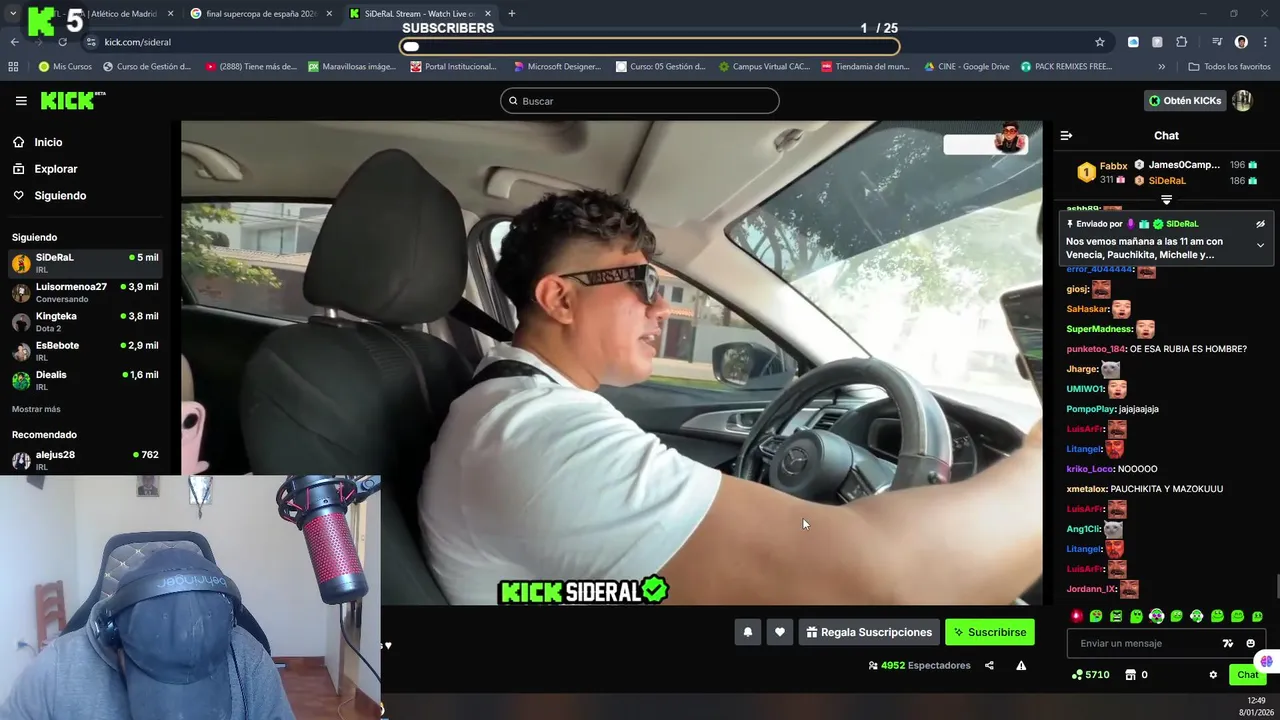Click the subscribers goal progress bar
This screenshot has height=720, width=1280.
point(650,46)
